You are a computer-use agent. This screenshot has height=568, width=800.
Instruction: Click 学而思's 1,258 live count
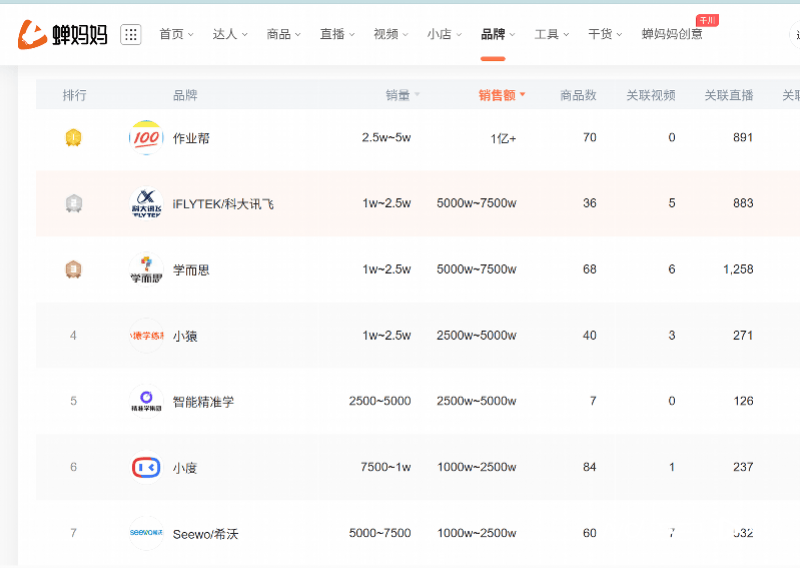738,269
